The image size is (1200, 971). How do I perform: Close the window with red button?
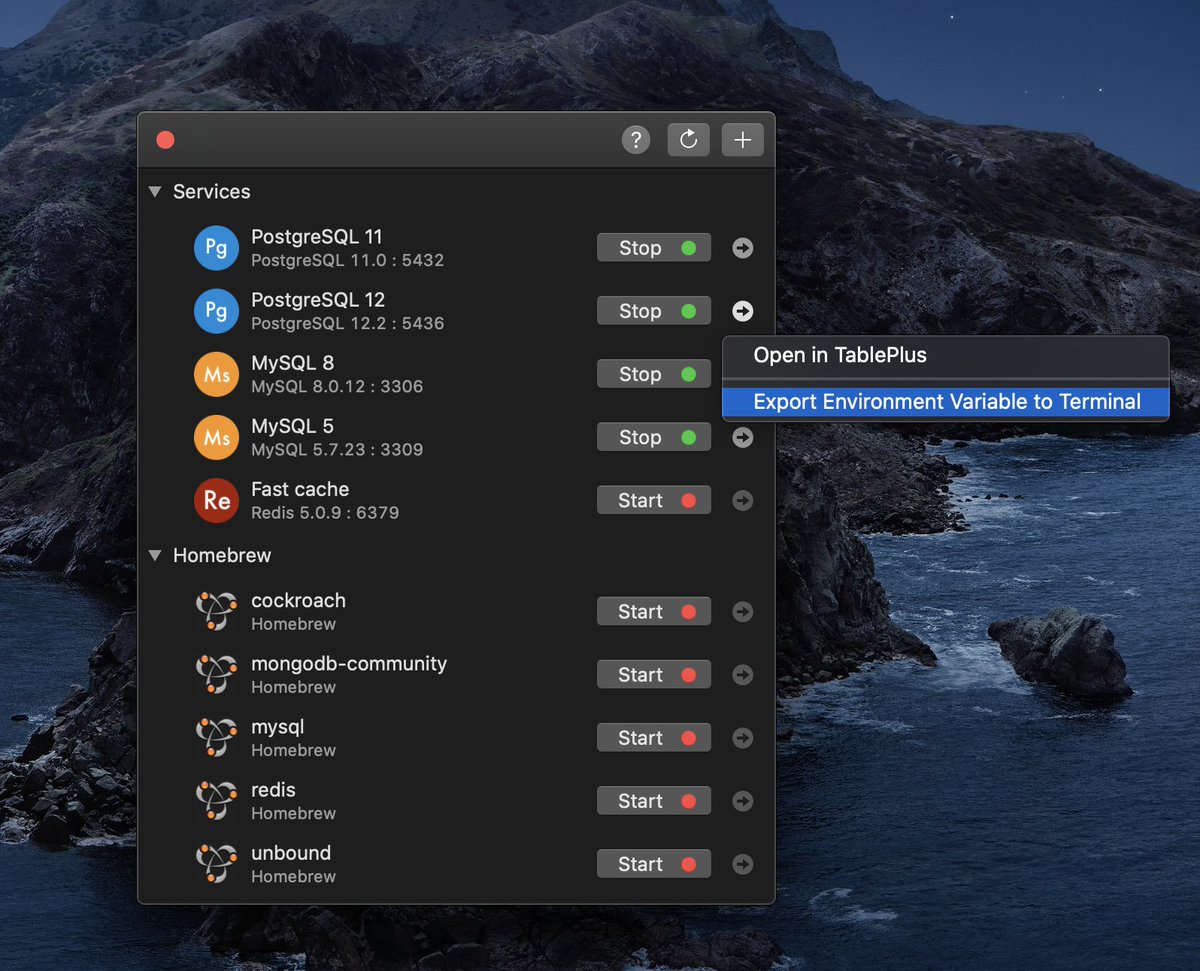click(165, 140)
